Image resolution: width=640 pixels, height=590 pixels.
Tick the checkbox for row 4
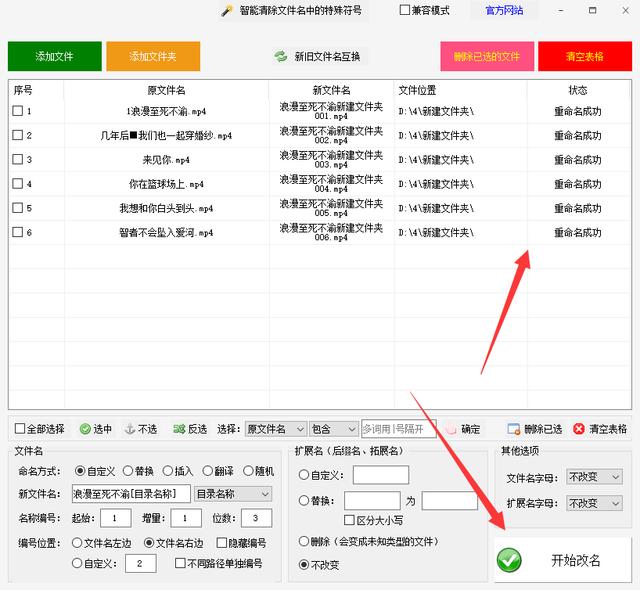[x=18, y=184]
